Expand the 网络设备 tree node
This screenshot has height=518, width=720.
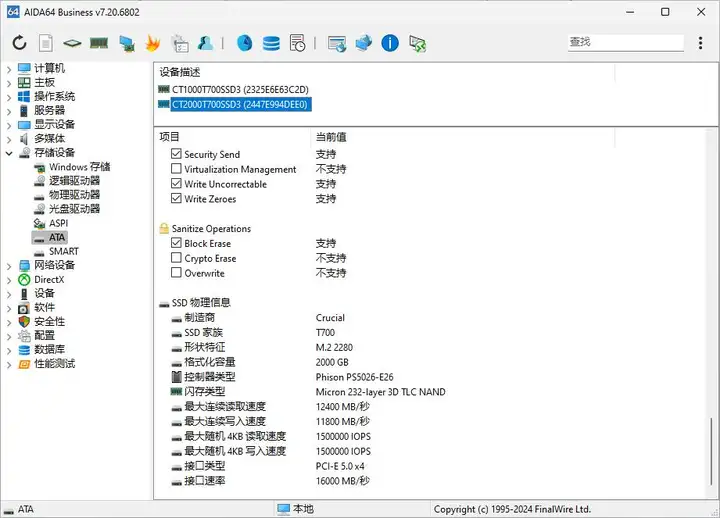9,266
